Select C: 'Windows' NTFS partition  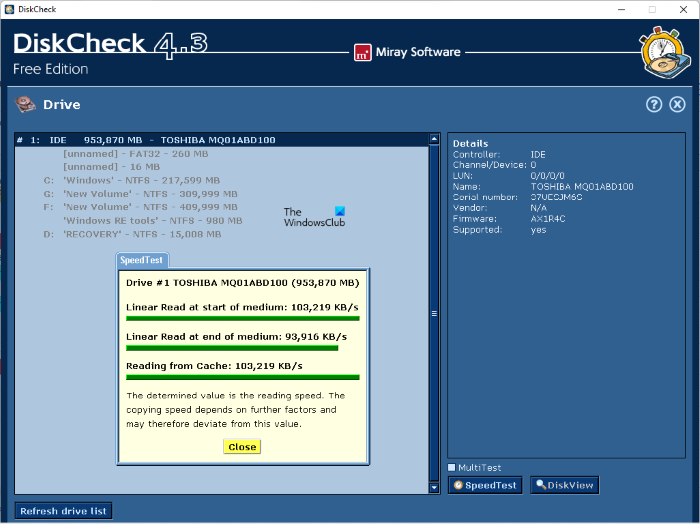[132, 180]
